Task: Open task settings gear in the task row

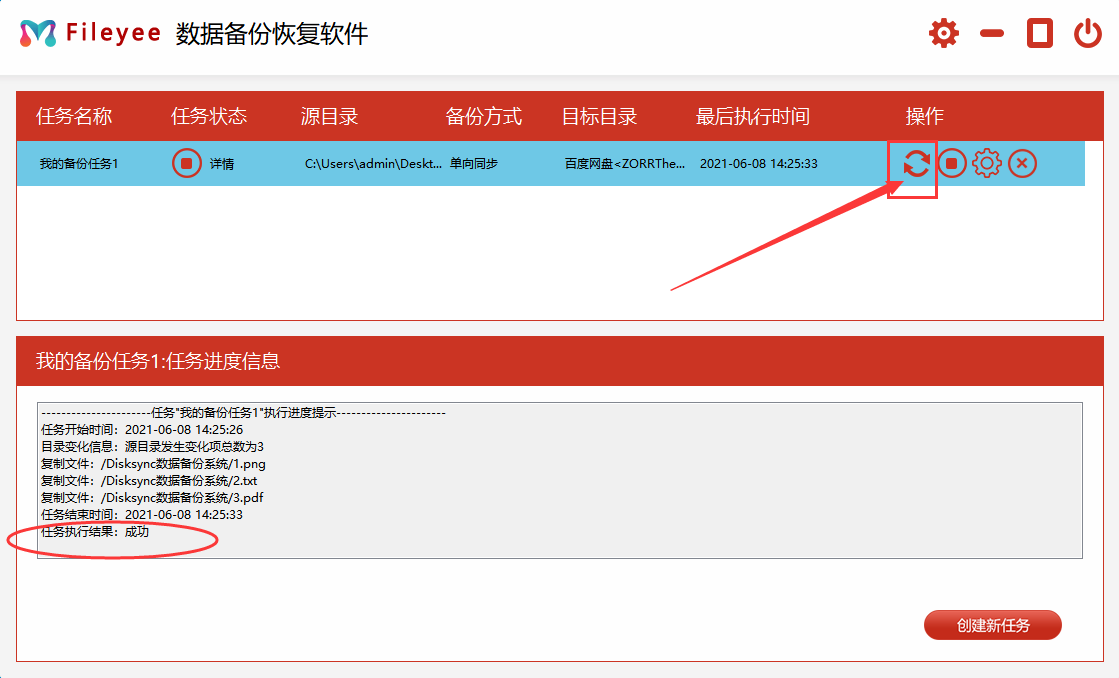Action: pyautogui.click(x=986, y=163)
